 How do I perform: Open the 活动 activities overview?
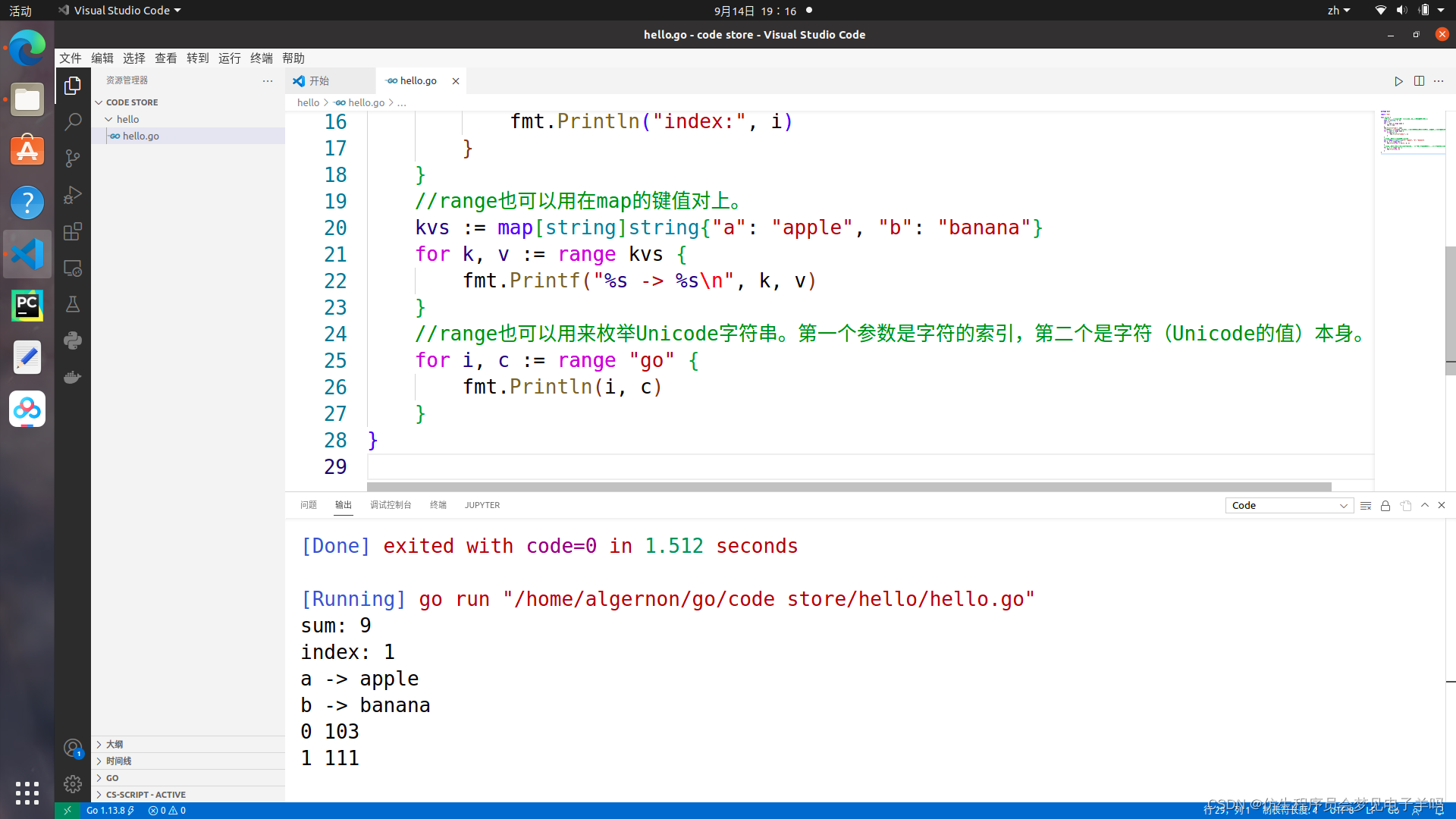pos(20,11)
